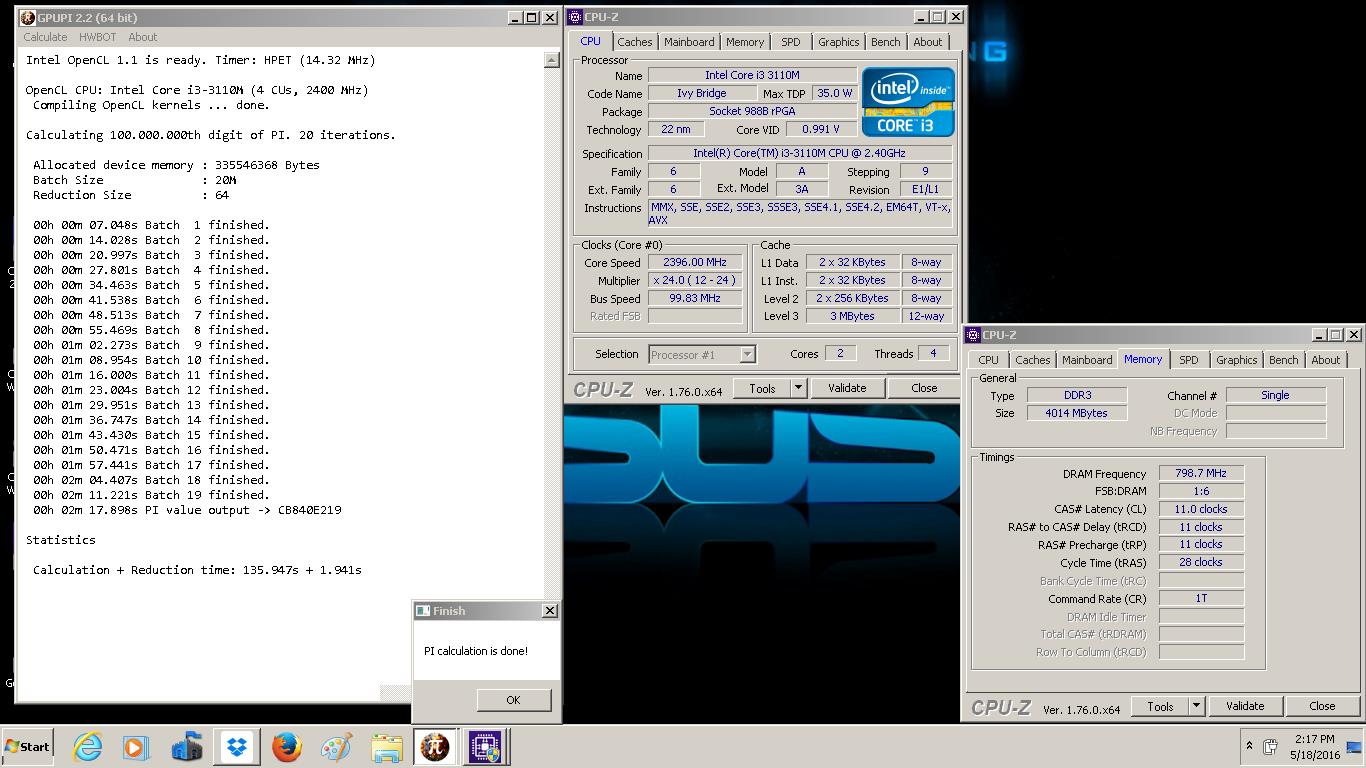Open Internet Explorer from the taskbar
The width and height of the screenshot is (1366, 768).
pos(88,746)
